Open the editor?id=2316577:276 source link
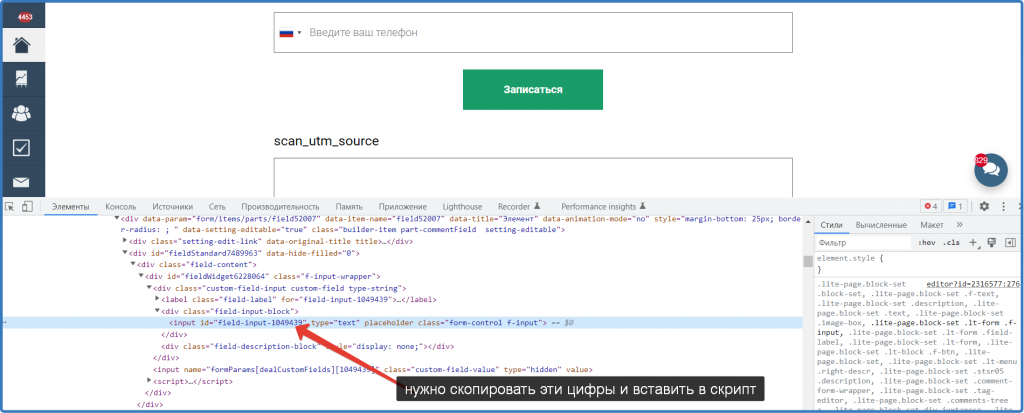Image resolution: width=1024 pixels, height=413 pixels. click(973, 284)
